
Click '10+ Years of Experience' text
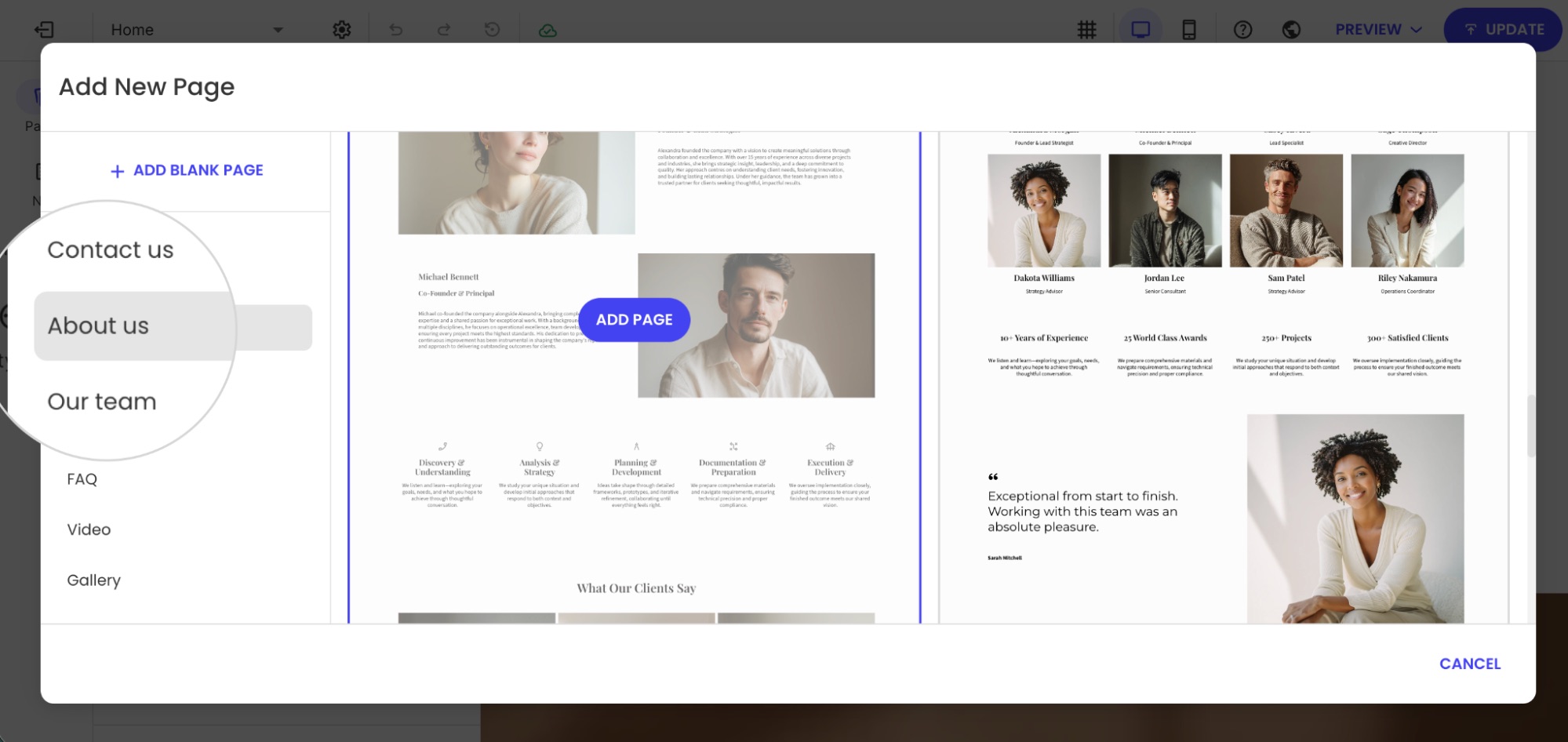pos(1044,338)
